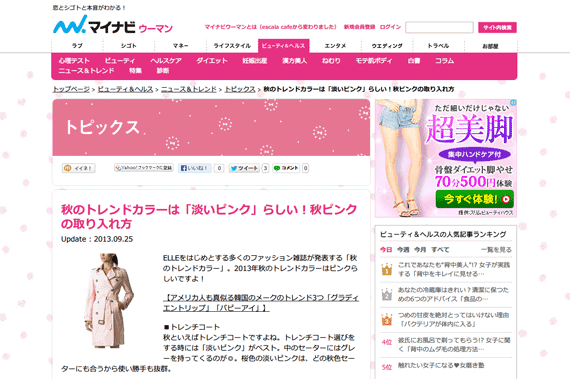Open 白書 in pink submenu
This screenshot has width=570, height=379.
[x=414, y=61]
